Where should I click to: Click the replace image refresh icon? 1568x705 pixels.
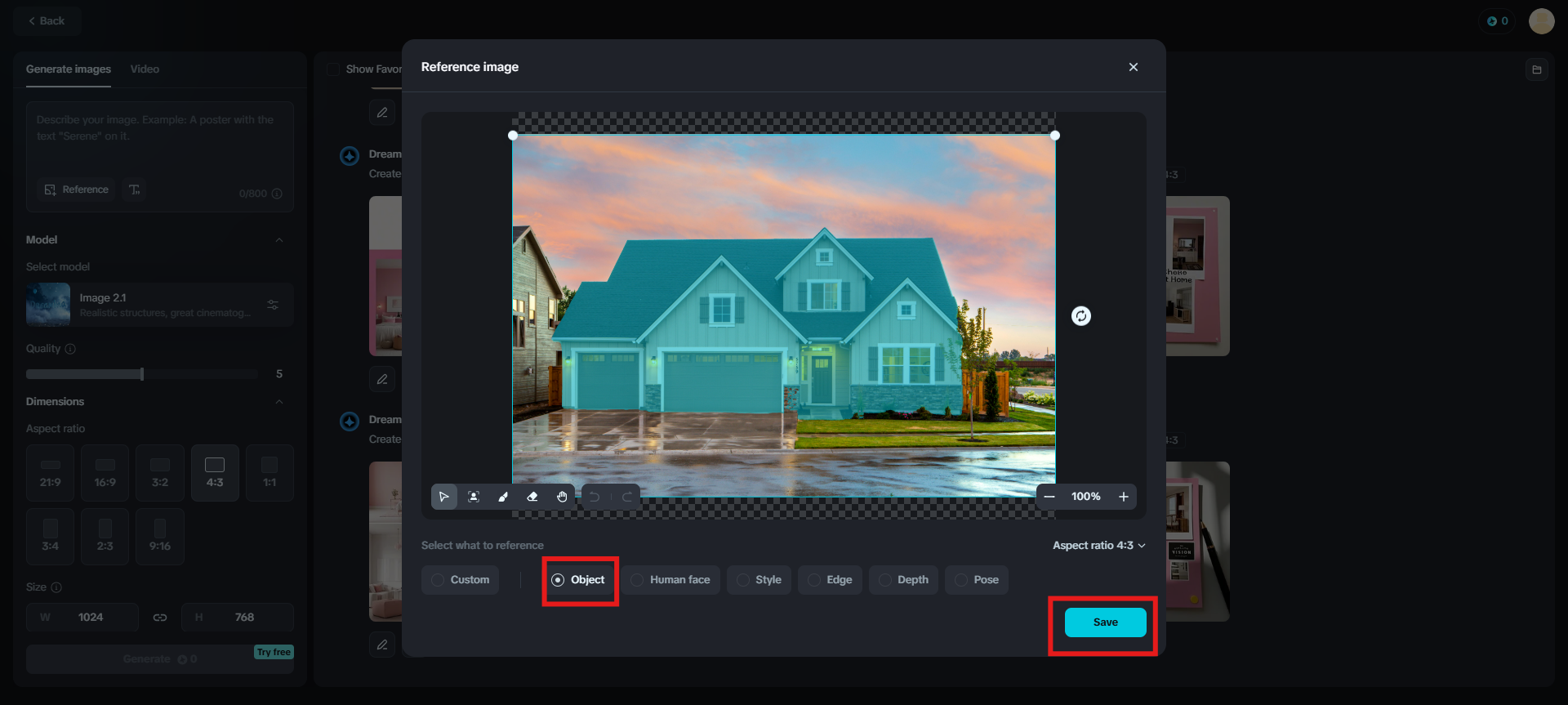click(x=1081, y=316)
